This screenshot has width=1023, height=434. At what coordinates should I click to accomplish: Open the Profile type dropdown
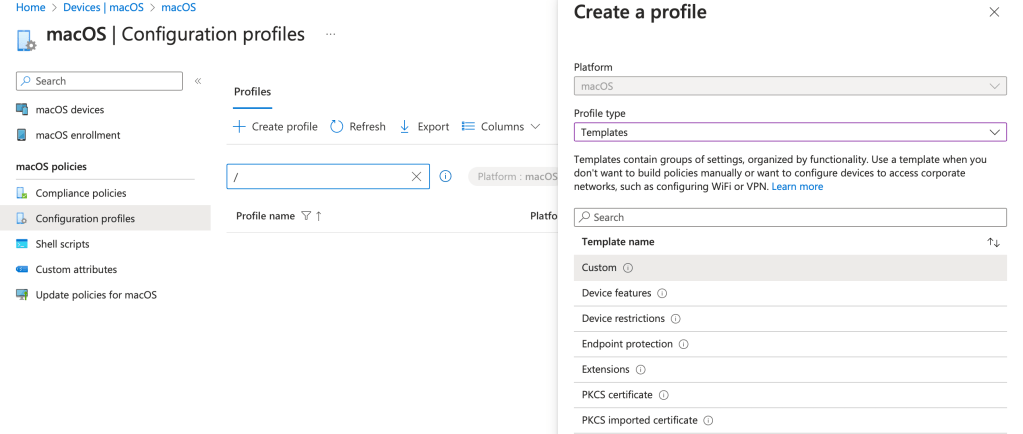[x=789, y=132]
